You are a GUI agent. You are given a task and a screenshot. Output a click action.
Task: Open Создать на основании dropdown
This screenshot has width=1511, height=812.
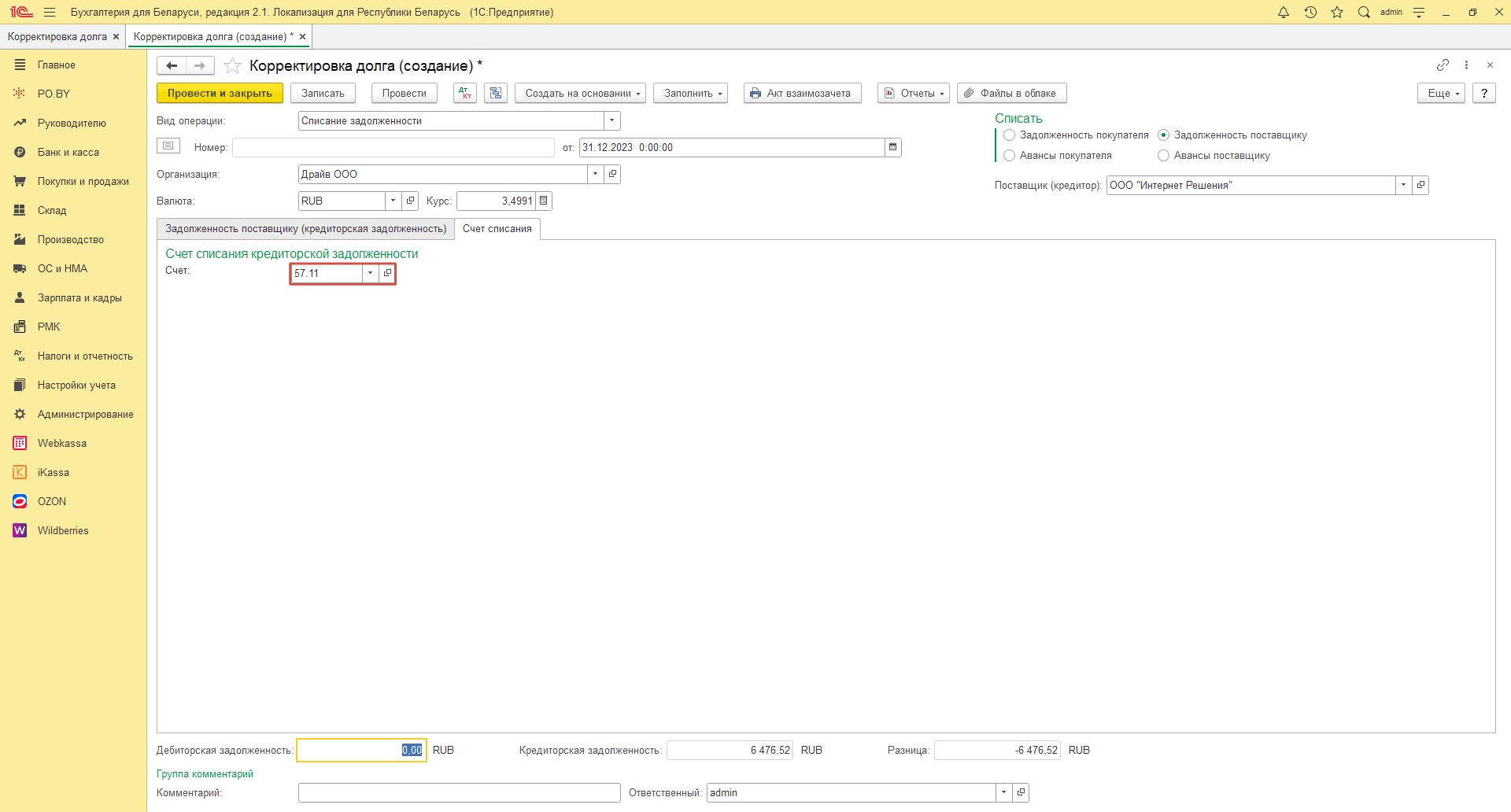[580, 93]
